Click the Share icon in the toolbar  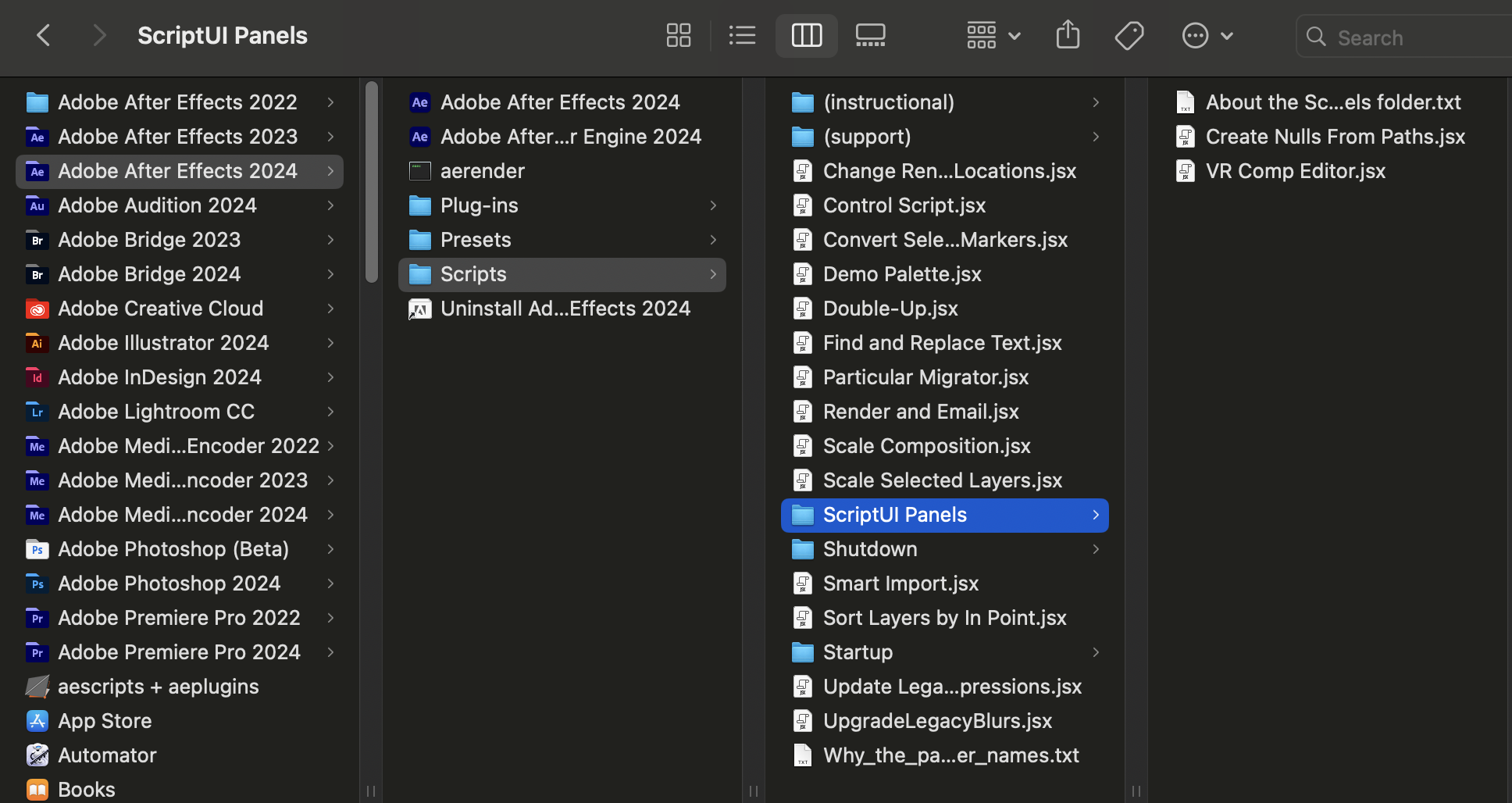pyautogui.click(x=1067, y=35)
